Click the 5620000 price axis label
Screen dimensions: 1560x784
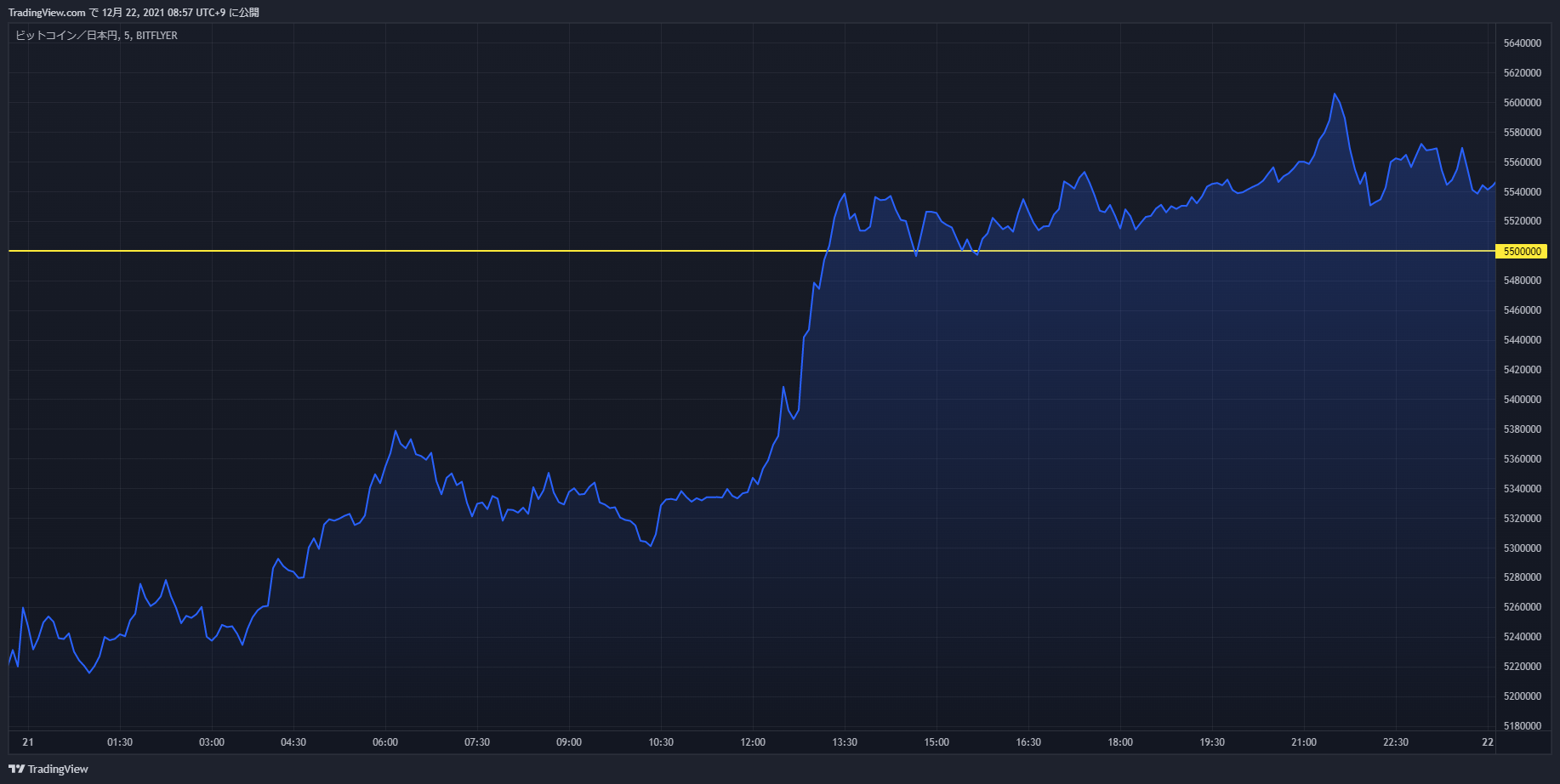[x=1523, y=73]
